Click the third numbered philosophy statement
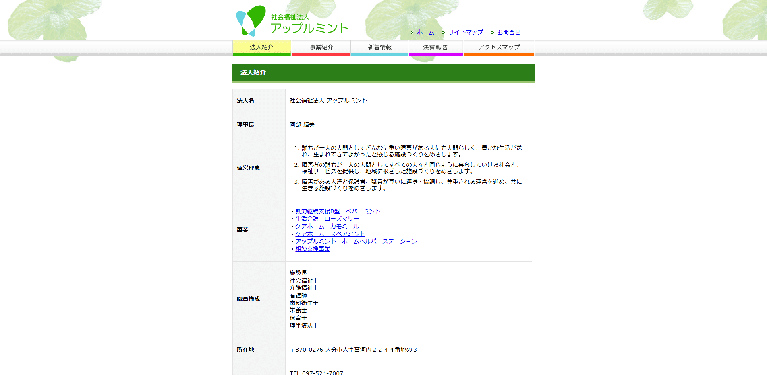767x375 pixels. click(x=412, y=185)
